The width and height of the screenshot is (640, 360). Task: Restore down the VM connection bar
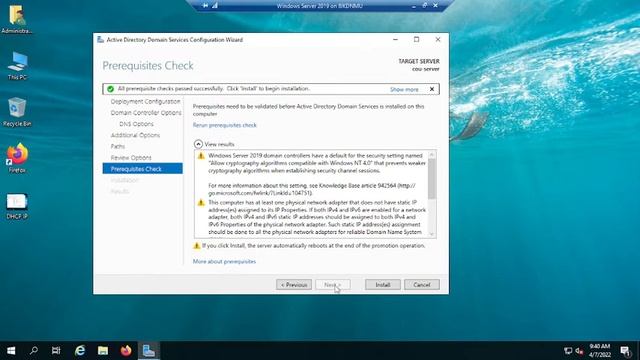[424, 6]
